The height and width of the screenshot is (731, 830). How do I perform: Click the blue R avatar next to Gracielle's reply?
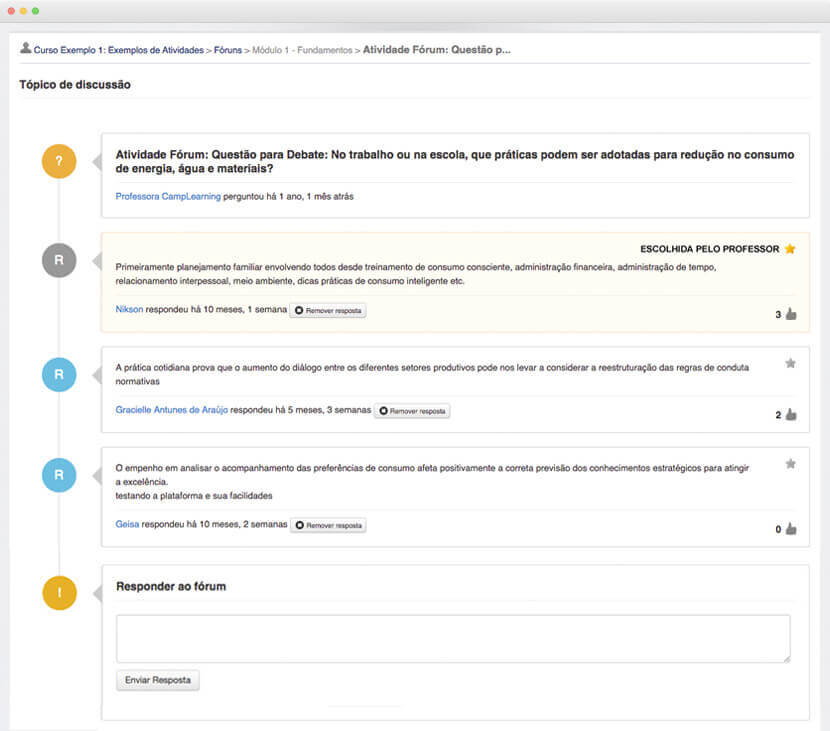(59, 375)
